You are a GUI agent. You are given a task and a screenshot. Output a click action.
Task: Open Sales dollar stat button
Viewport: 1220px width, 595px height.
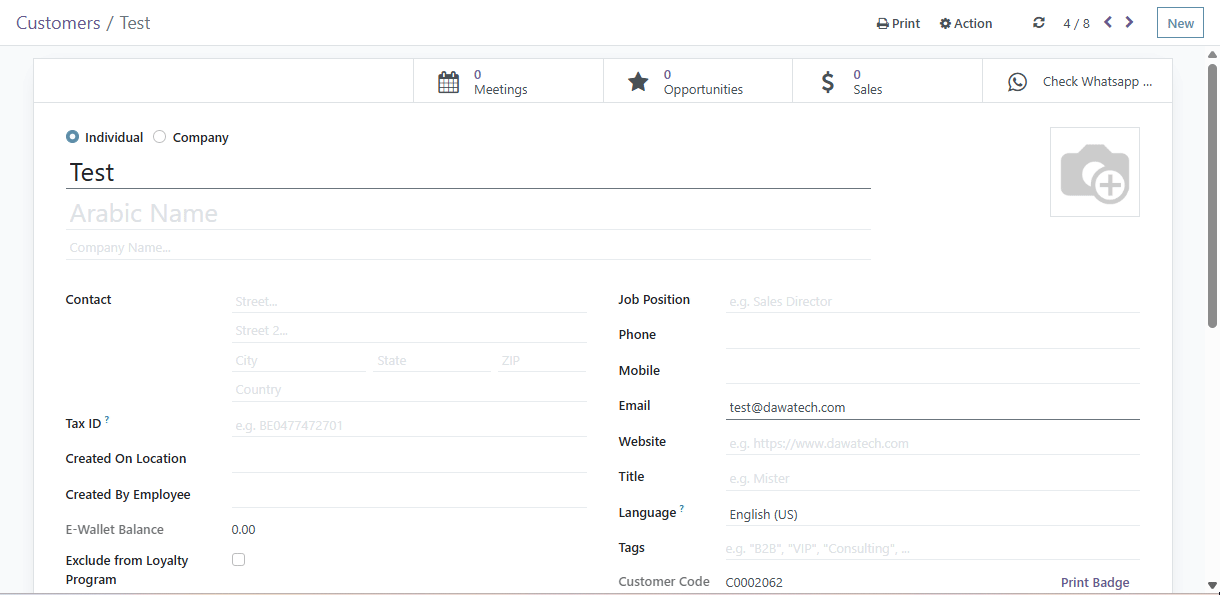click(887, 81)
